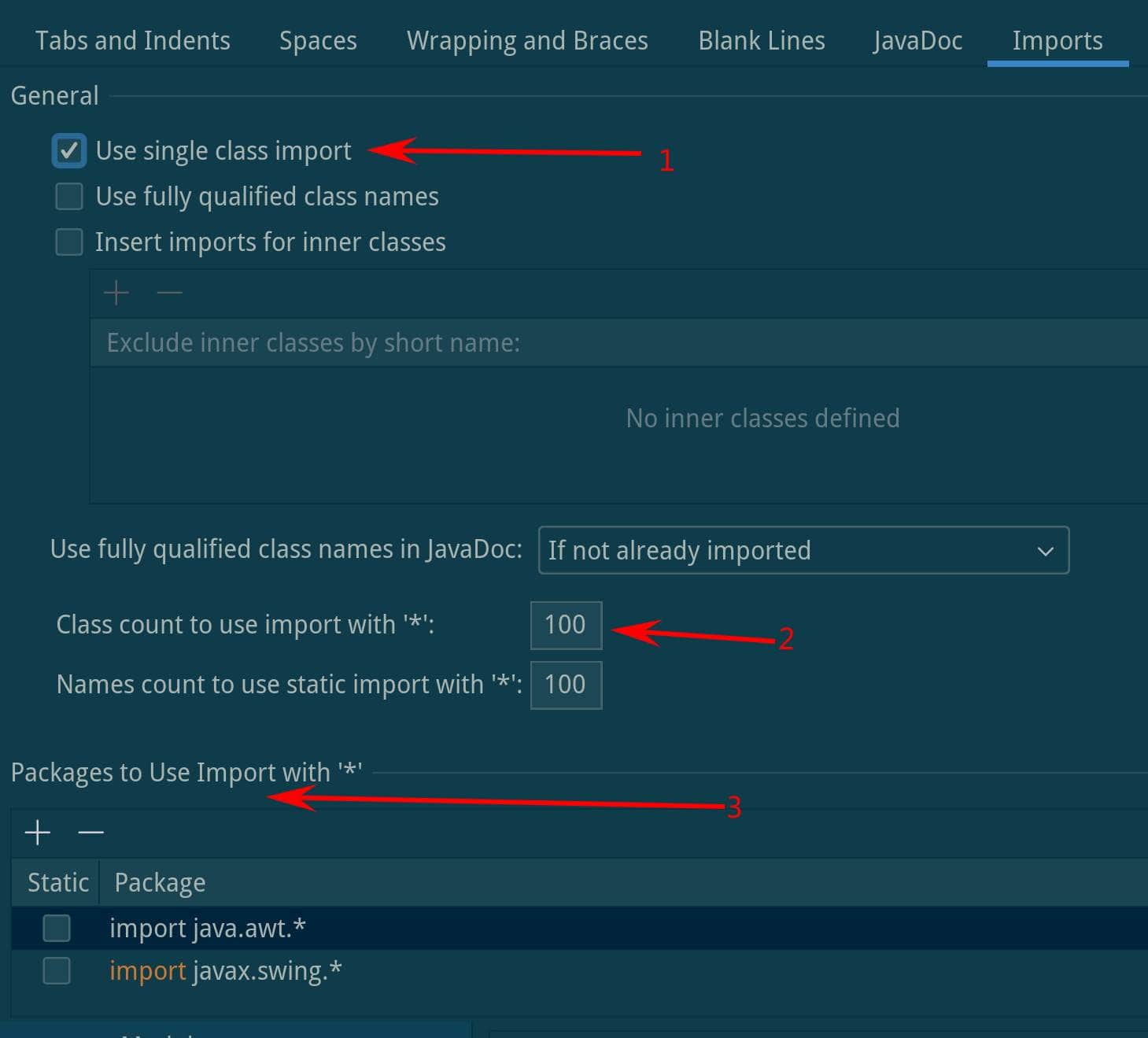
Task: Click the Package column header
Action: pos(623,882)
